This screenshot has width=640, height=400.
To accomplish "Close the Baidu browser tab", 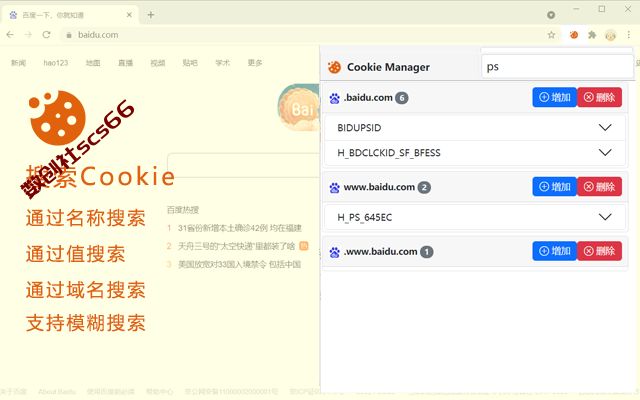I will [129, 15].
